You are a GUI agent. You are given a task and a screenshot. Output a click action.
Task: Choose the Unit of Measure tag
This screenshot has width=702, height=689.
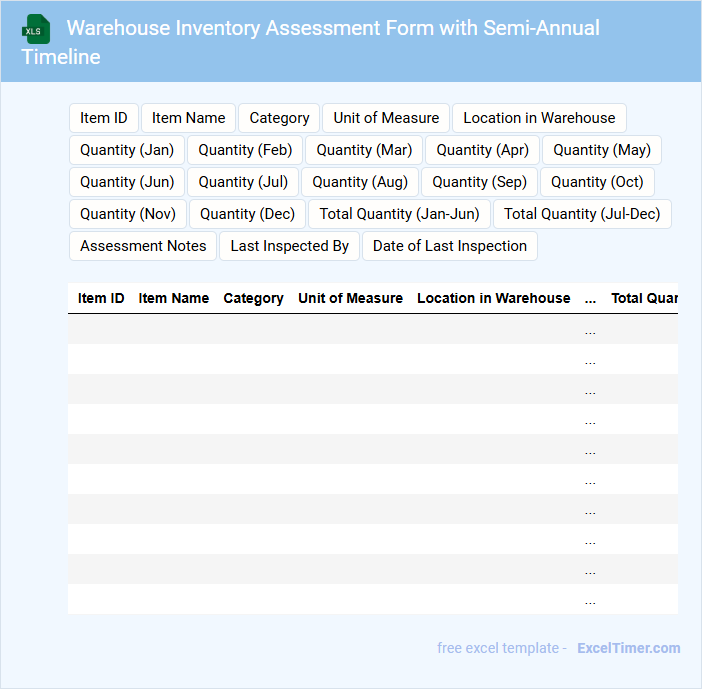386,118
